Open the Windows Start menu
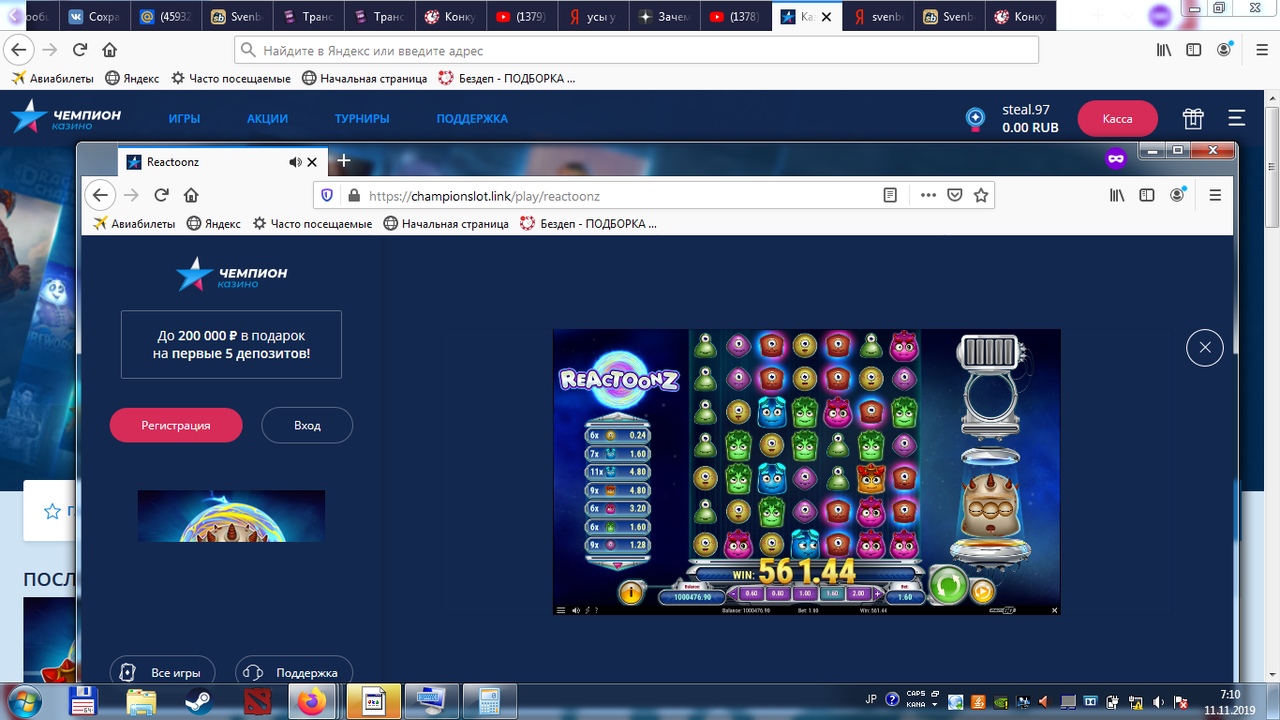The image size is (1280, 720). (x=22, y=701)
